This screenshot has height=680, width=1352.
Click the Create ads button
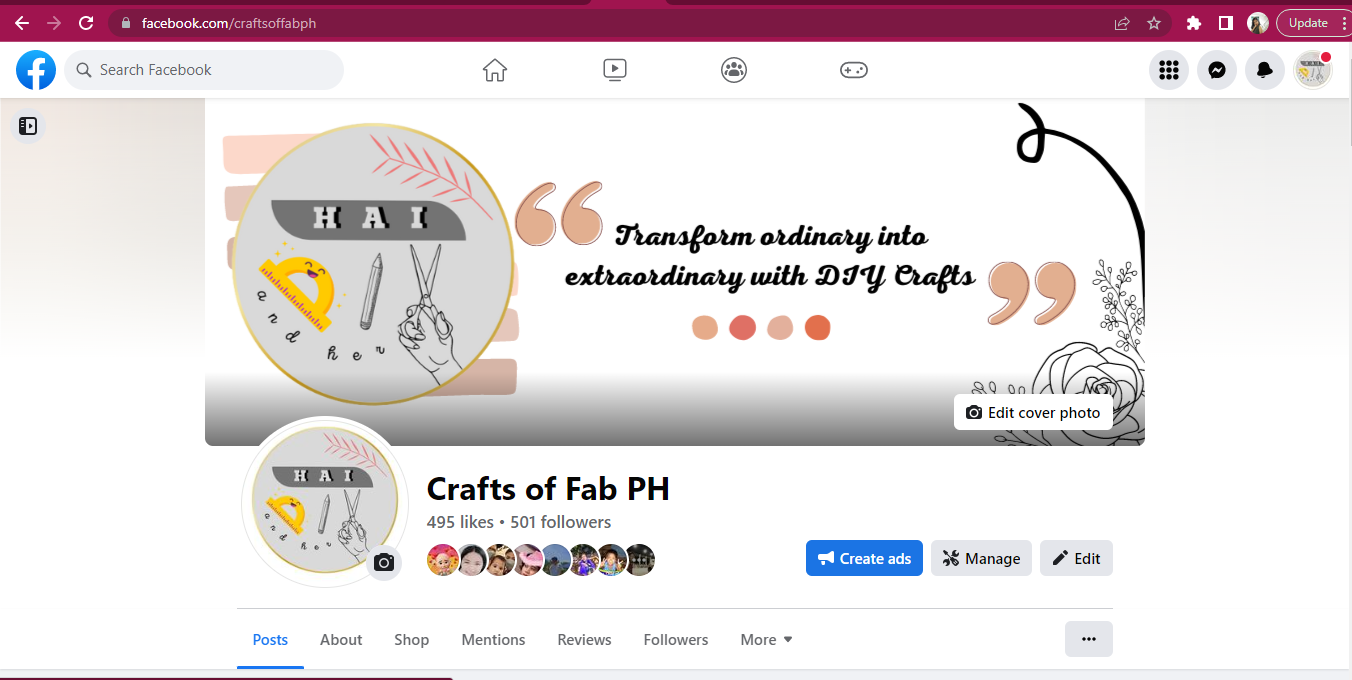[864, 558]
